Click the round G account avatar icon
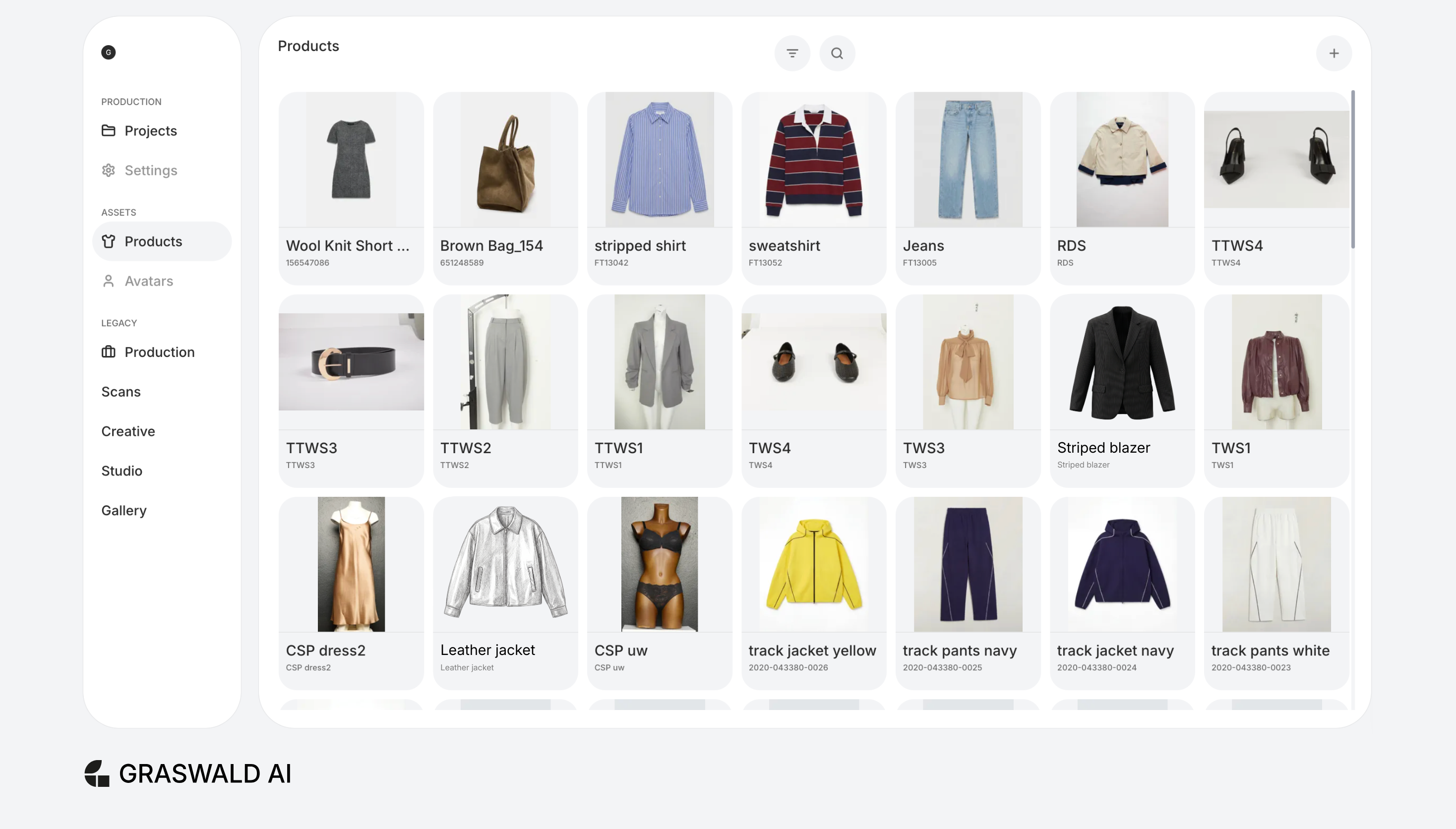This screenshot has width=1456, height=829. tap(108, 53)
